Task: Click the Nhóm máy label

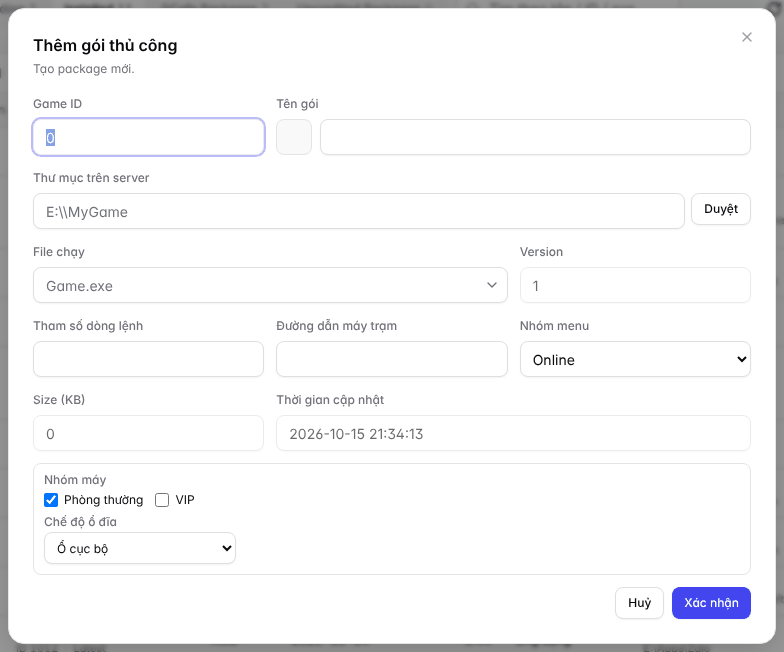Action: (75, 480)
